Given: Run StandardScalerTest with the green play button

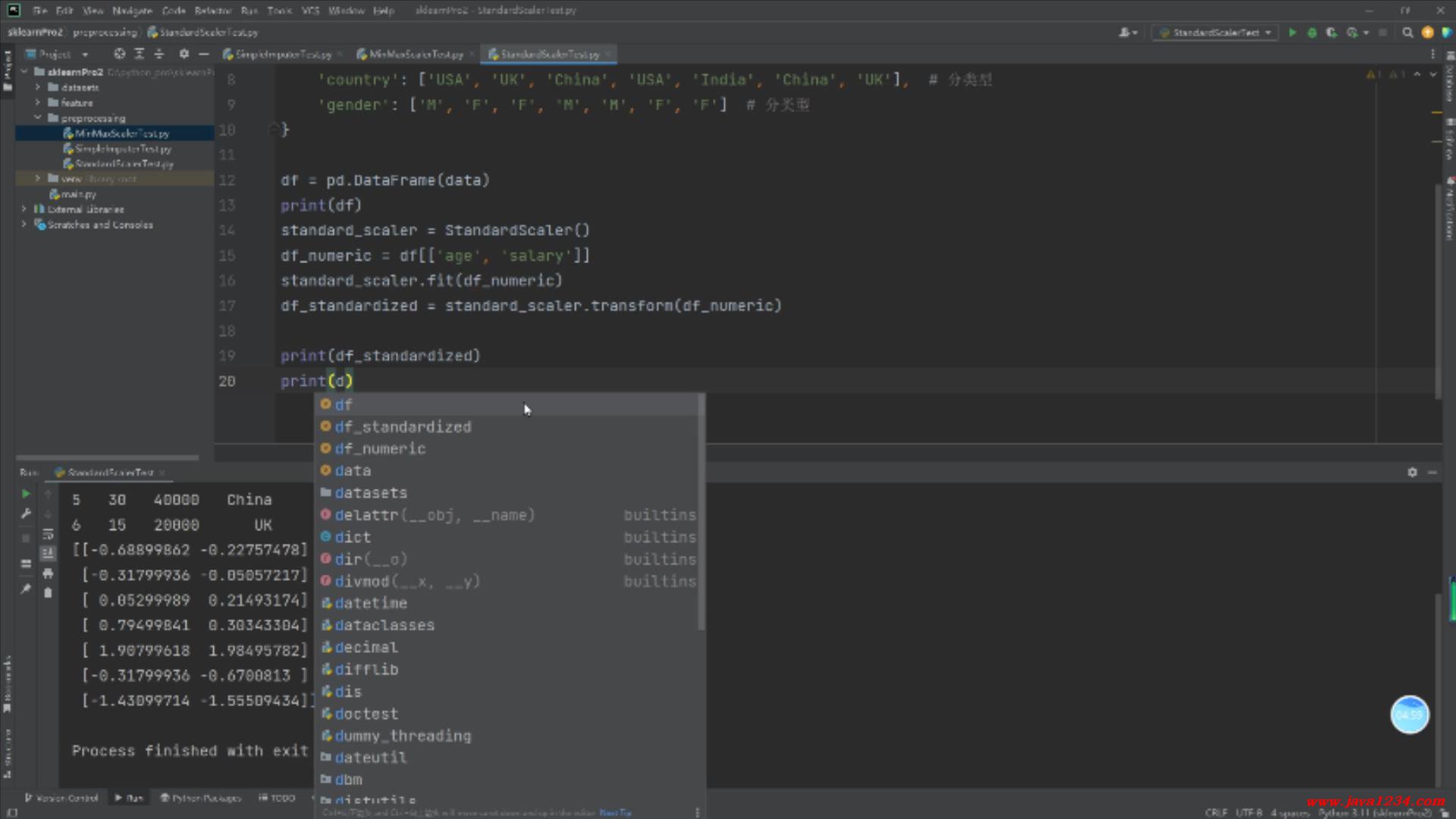Looking at the screenshot, I should 1292,33.
